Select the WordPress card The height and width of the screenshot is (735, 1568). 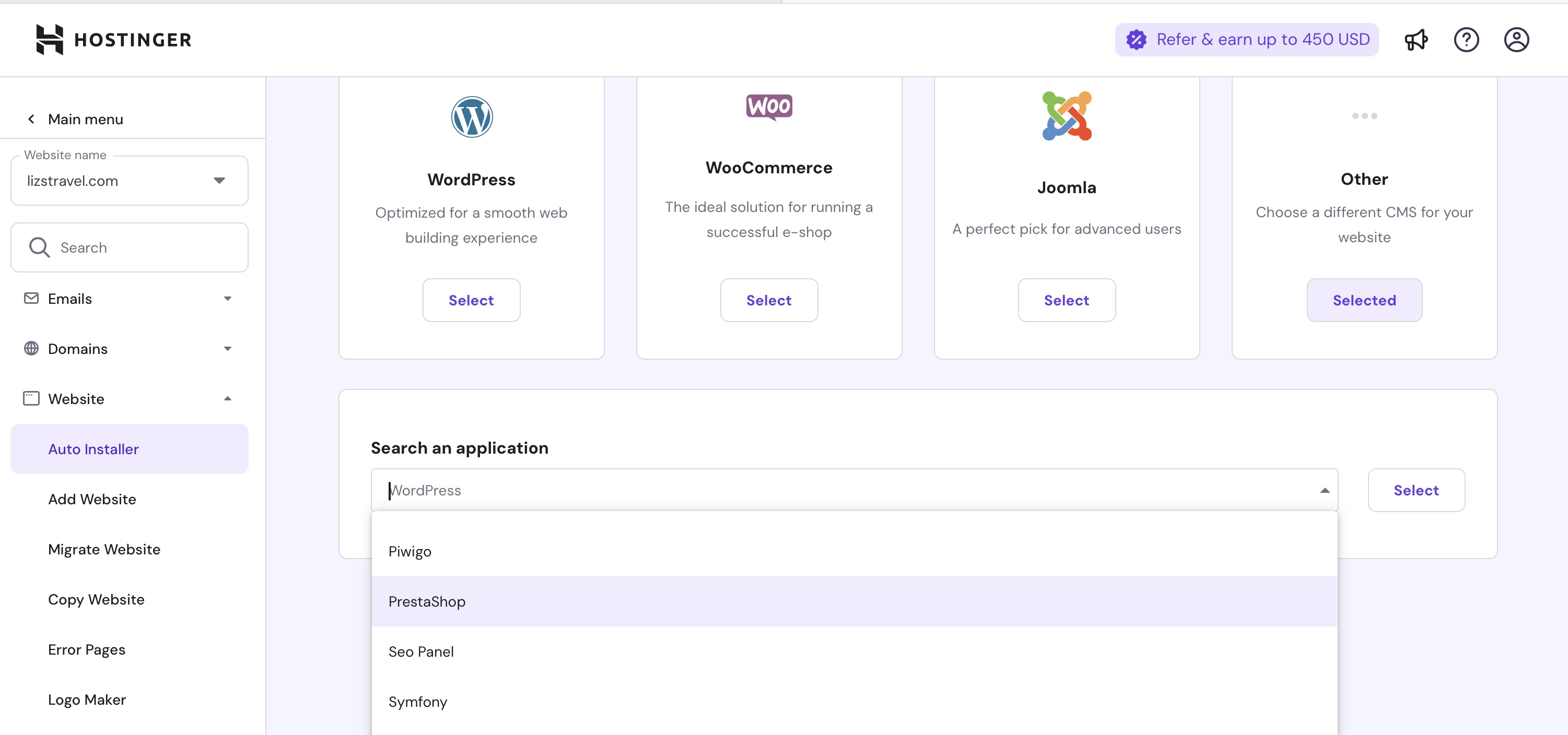(x=471, y=300)
